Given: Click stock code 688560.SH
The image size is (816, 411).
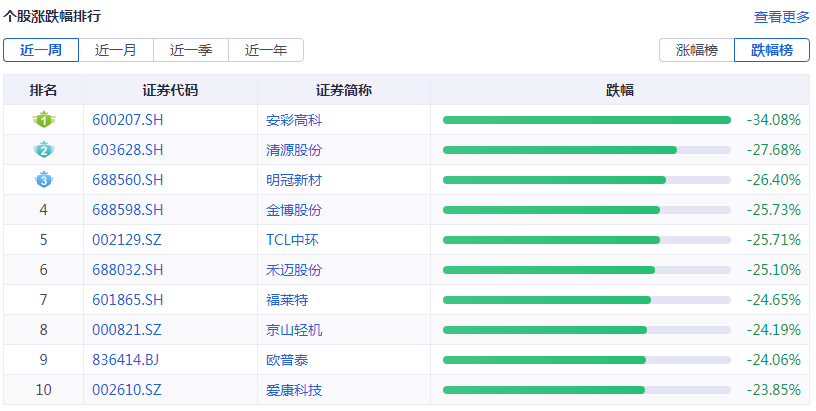Looking at the screenshot, I should click(x=127, y=180).
